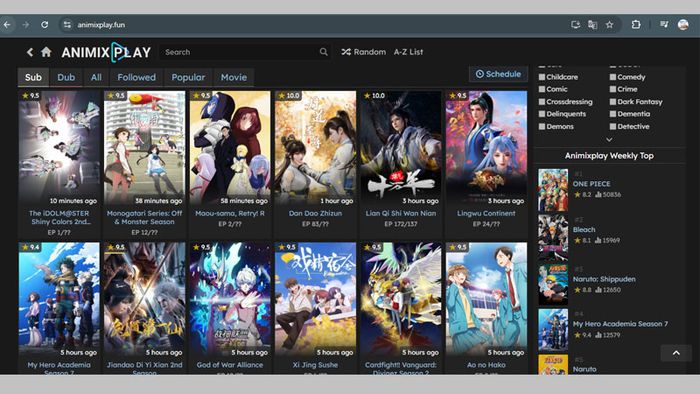Click the site back chevron beside the home icon

[x=30, y=52]
